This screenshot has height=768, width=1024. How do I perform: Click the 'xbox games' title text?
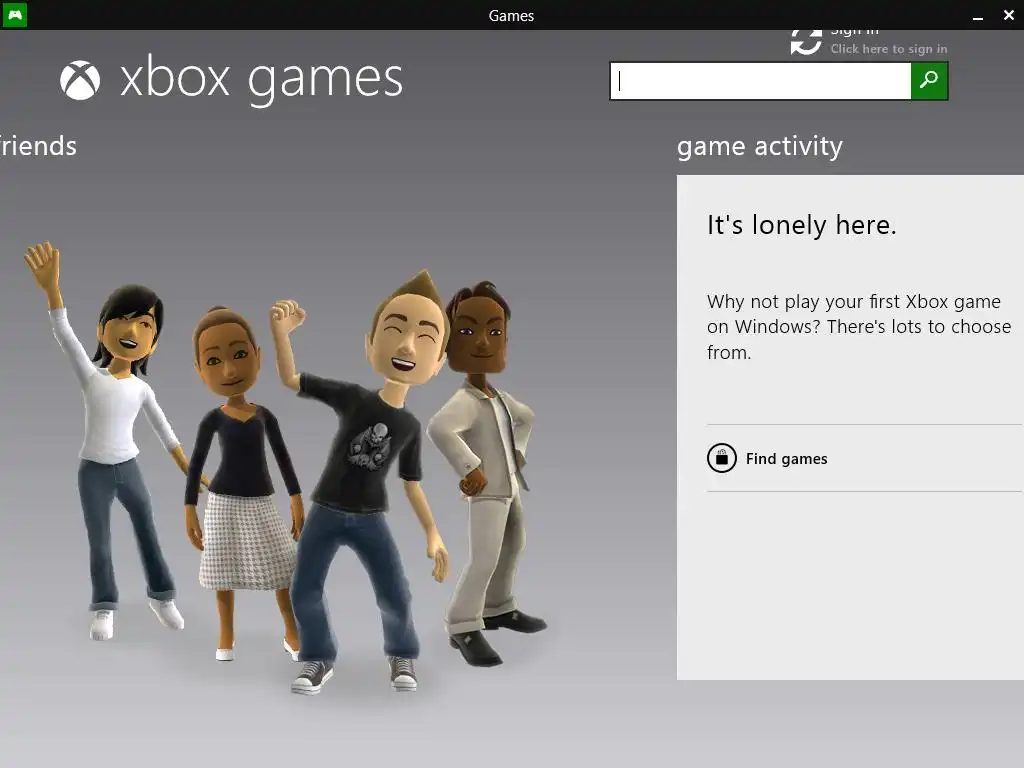(261, 80)
